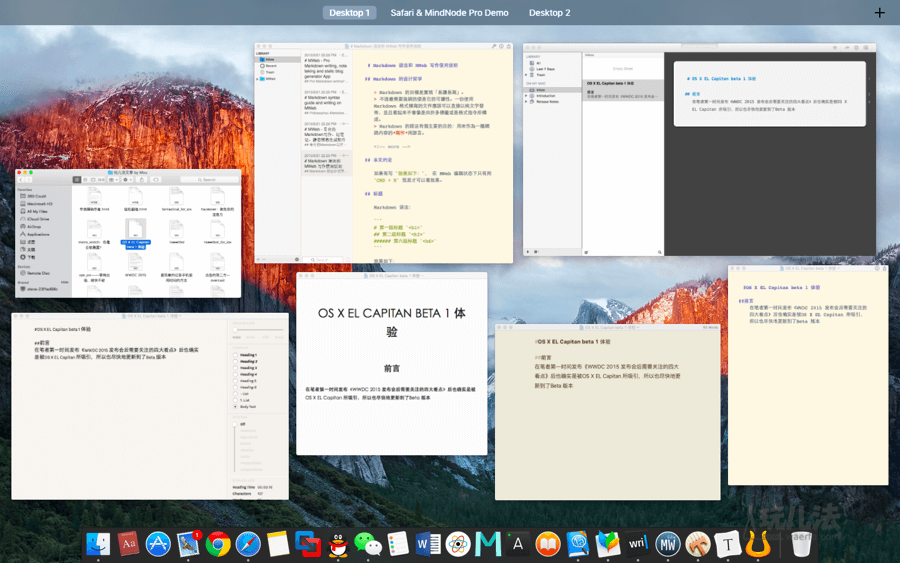
Task: Select Last 7 Days in Ulysses library
Action: pyautogui.click(x=546, y=69)
